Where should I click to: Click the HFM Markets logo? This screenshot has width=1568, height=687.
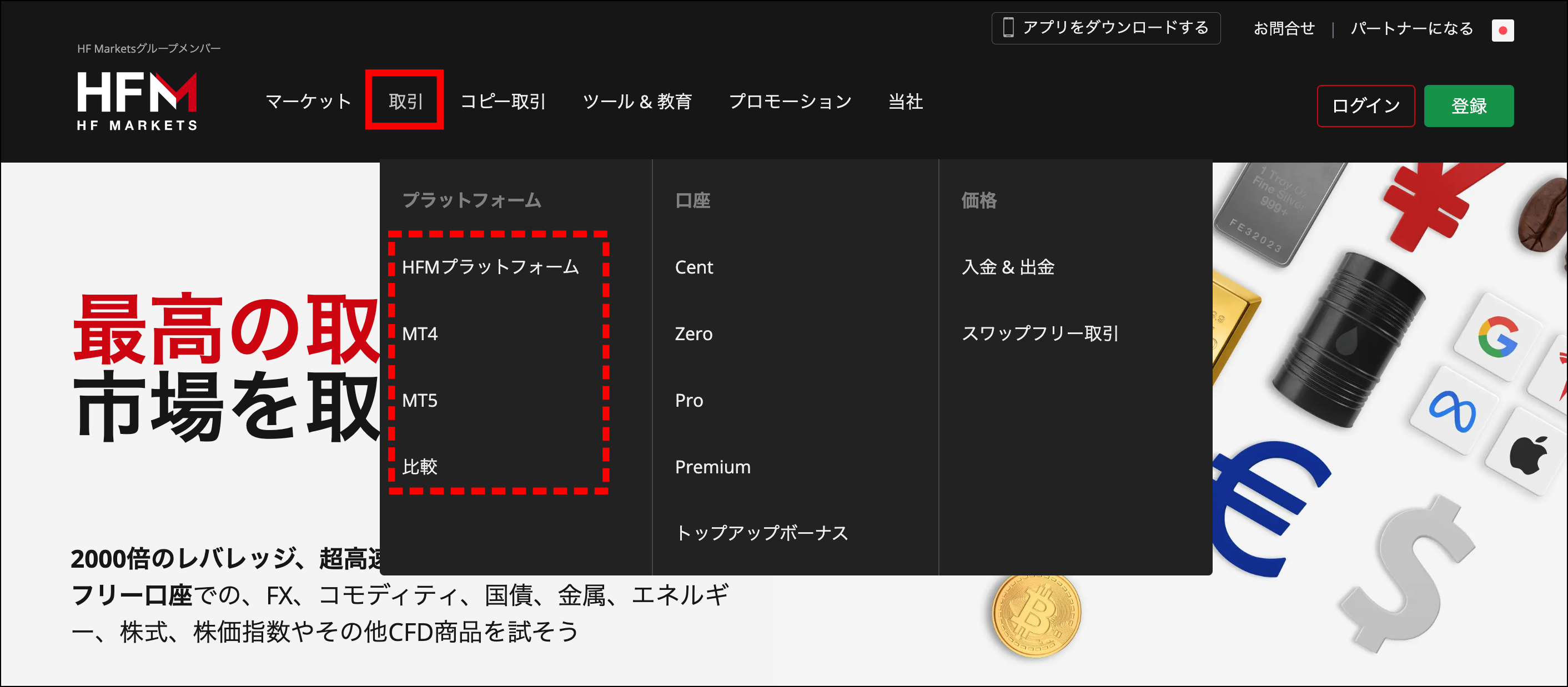point(137,100)
